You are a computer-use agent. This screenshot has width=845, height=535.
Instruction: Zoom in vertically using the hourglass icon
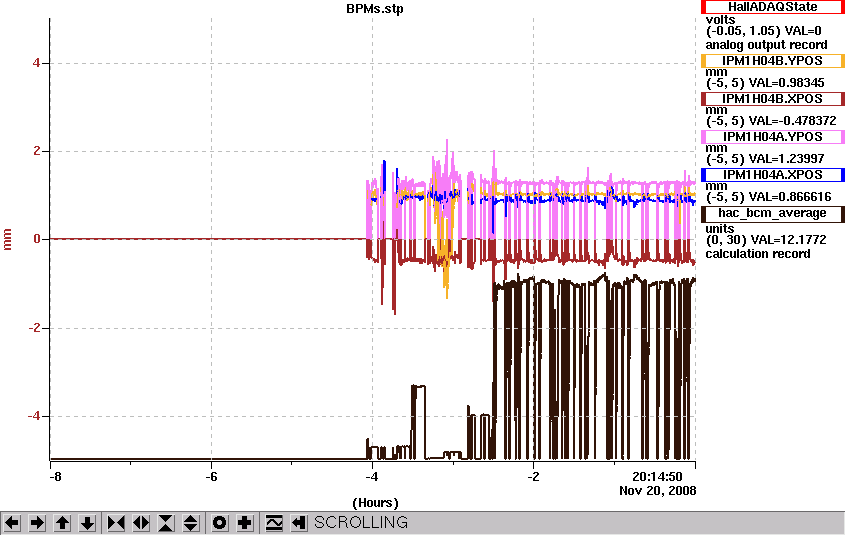(x=166, y=523)
